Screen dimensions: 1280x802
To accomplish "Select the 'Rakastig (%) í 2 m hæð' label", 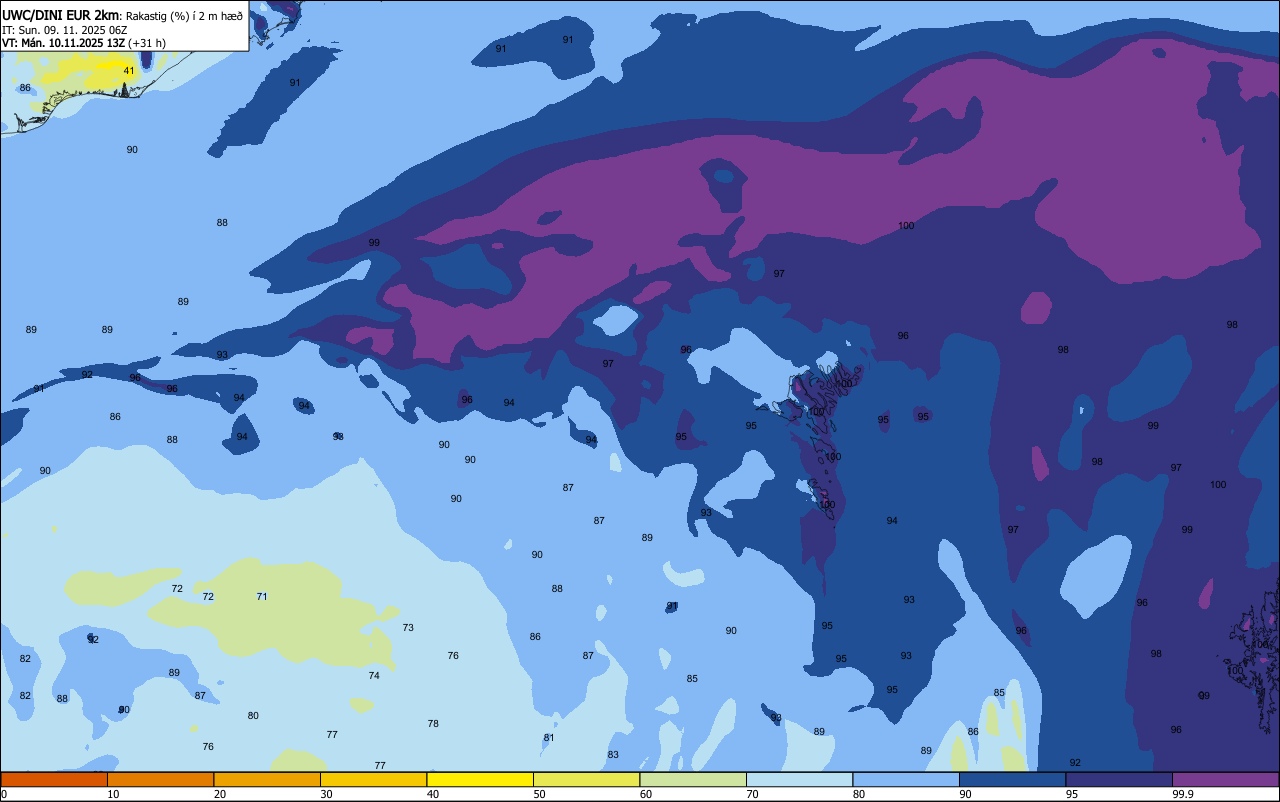I will pos(184,15).
